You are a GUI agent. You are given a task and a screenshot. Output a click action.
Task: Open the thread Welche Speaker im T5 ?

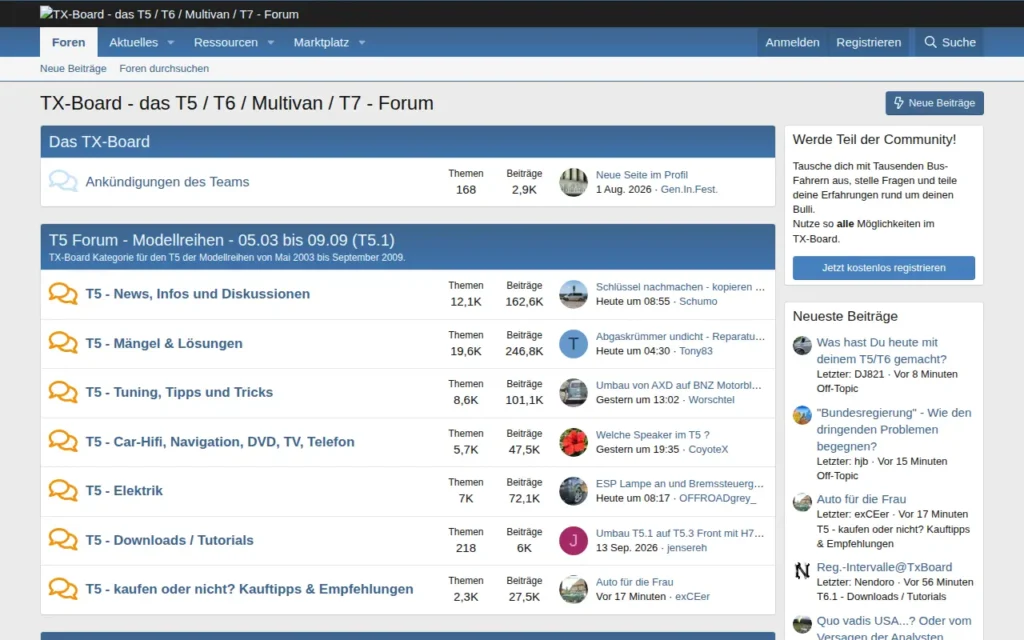click(x=652, y=435)
